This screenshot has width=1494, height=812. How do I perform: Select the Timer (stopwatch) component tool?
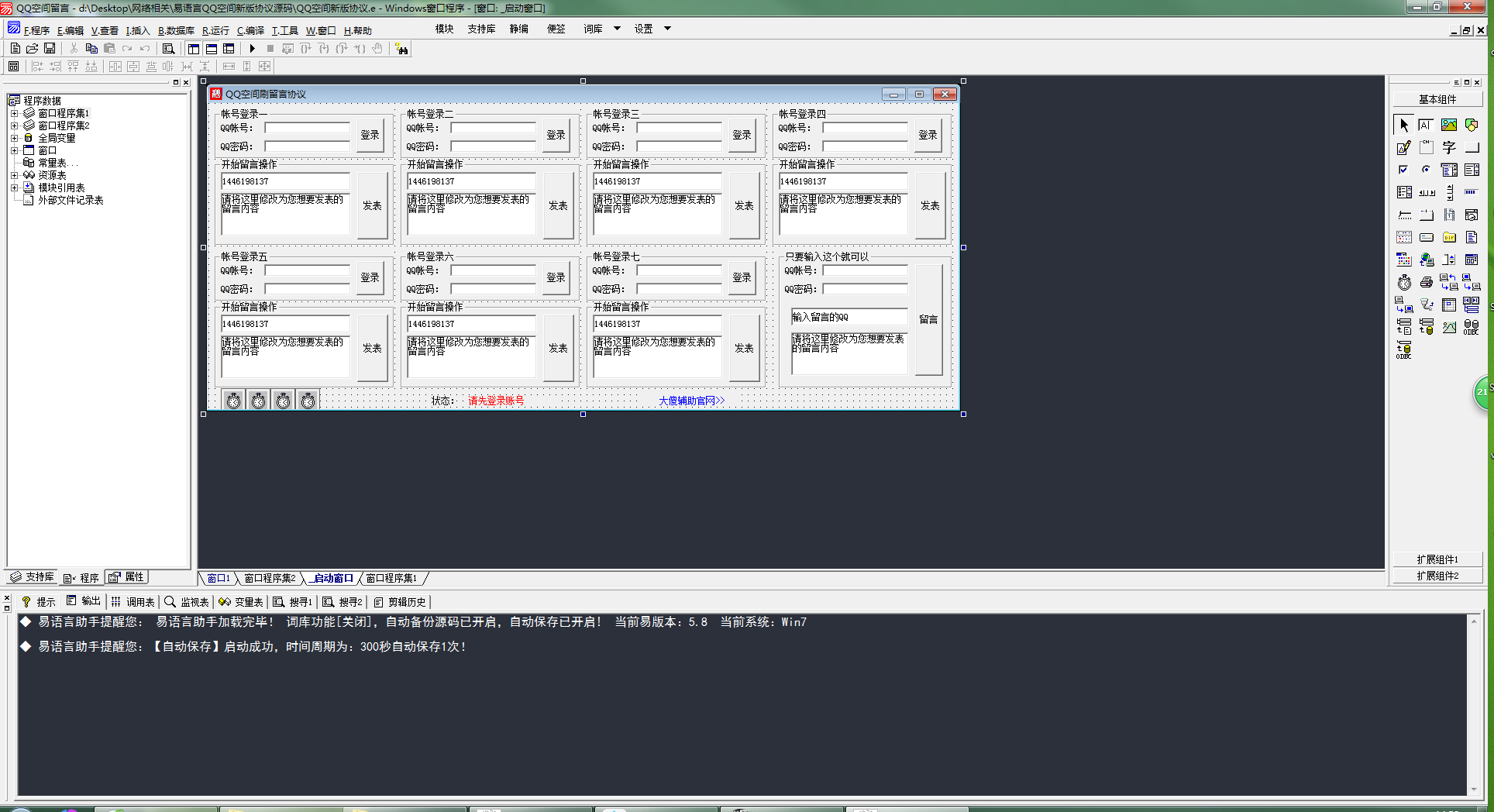(1403, 282)
